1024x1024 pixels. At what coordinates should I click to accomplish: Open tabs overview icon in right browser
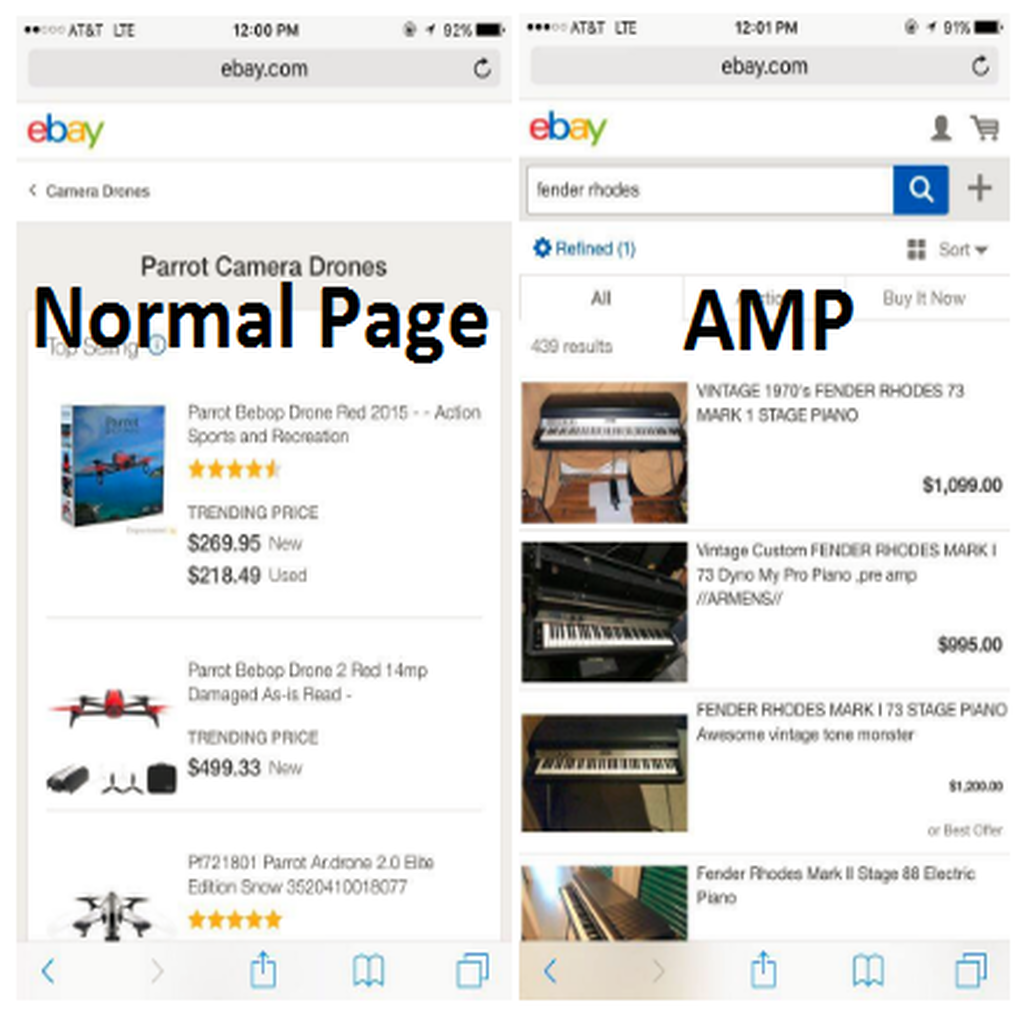click(972, 970)
